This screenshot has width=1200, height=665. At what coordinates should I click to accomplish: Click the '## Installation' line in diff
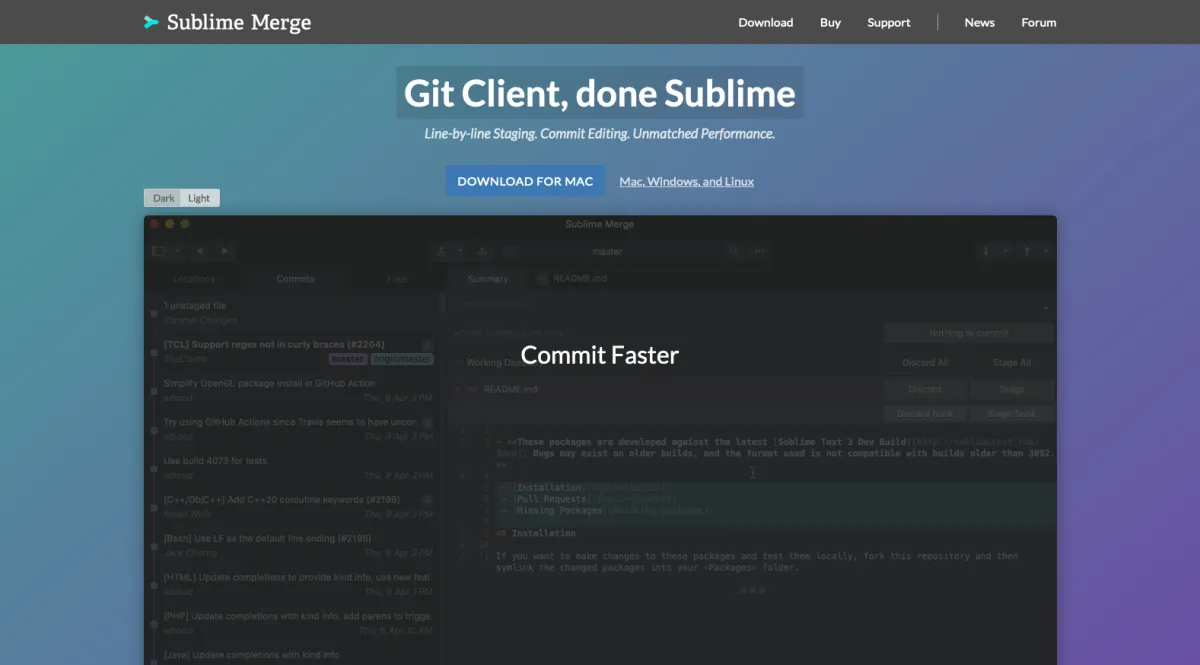coord(536,533)
